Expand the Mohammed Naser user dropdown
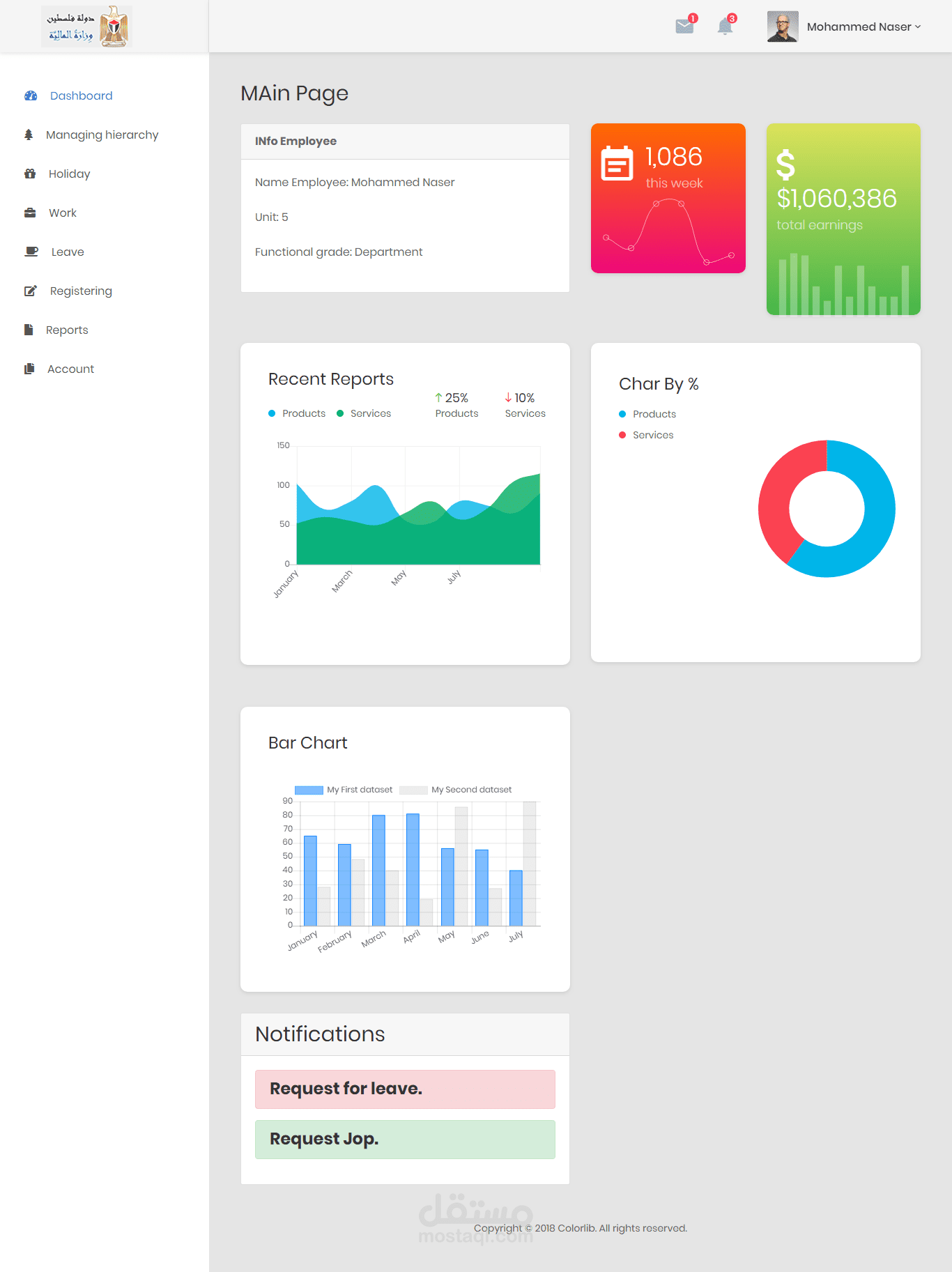Viewport: 952px width, 1272px height. pos(863,26)
